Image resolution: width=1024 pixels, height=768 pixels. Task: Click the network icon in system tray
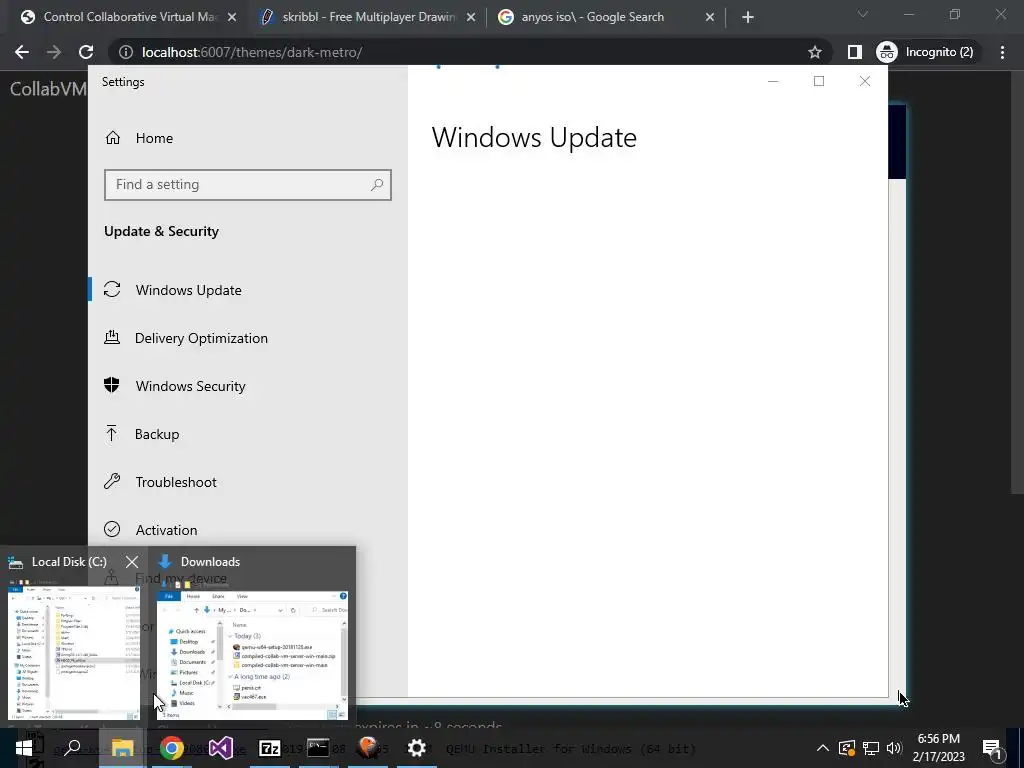click(871, 748)
